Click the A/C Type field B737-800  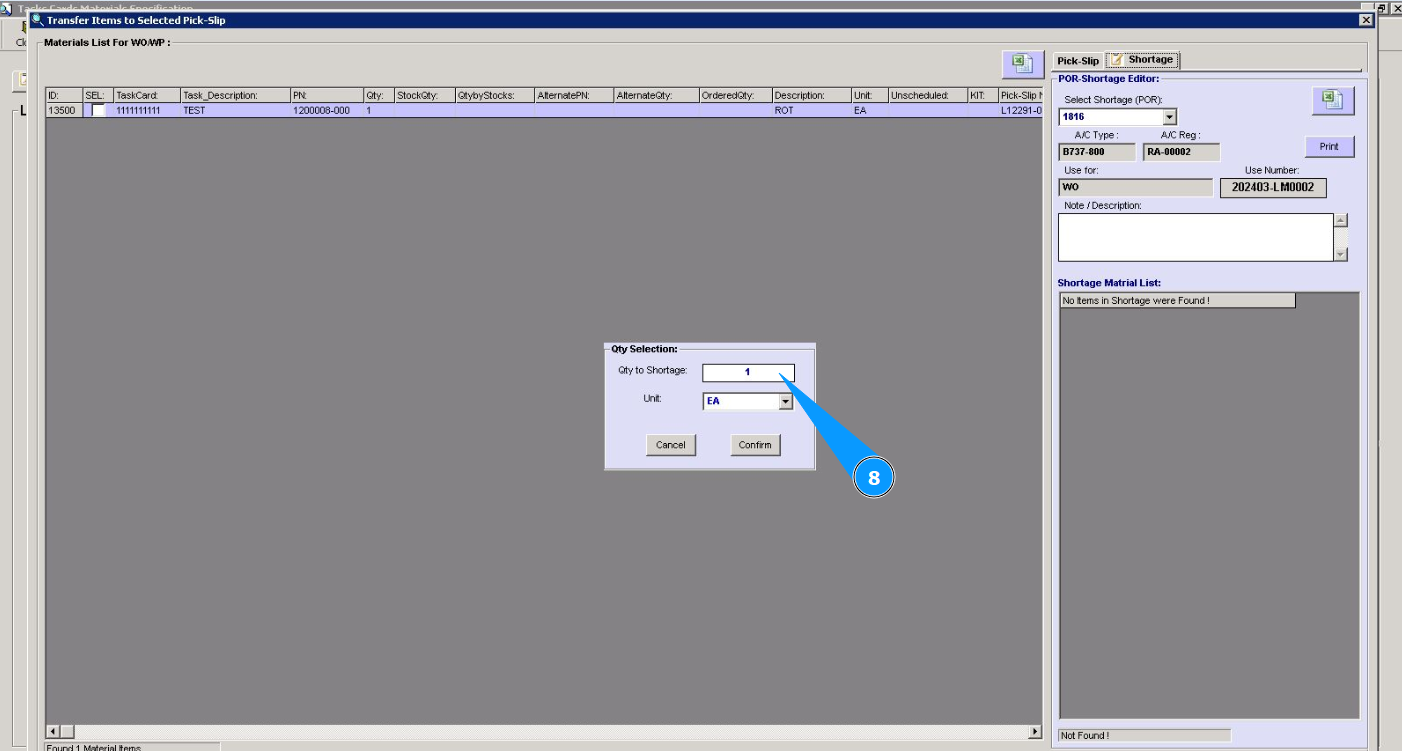pyautogui.click(x=1097, y=153)
